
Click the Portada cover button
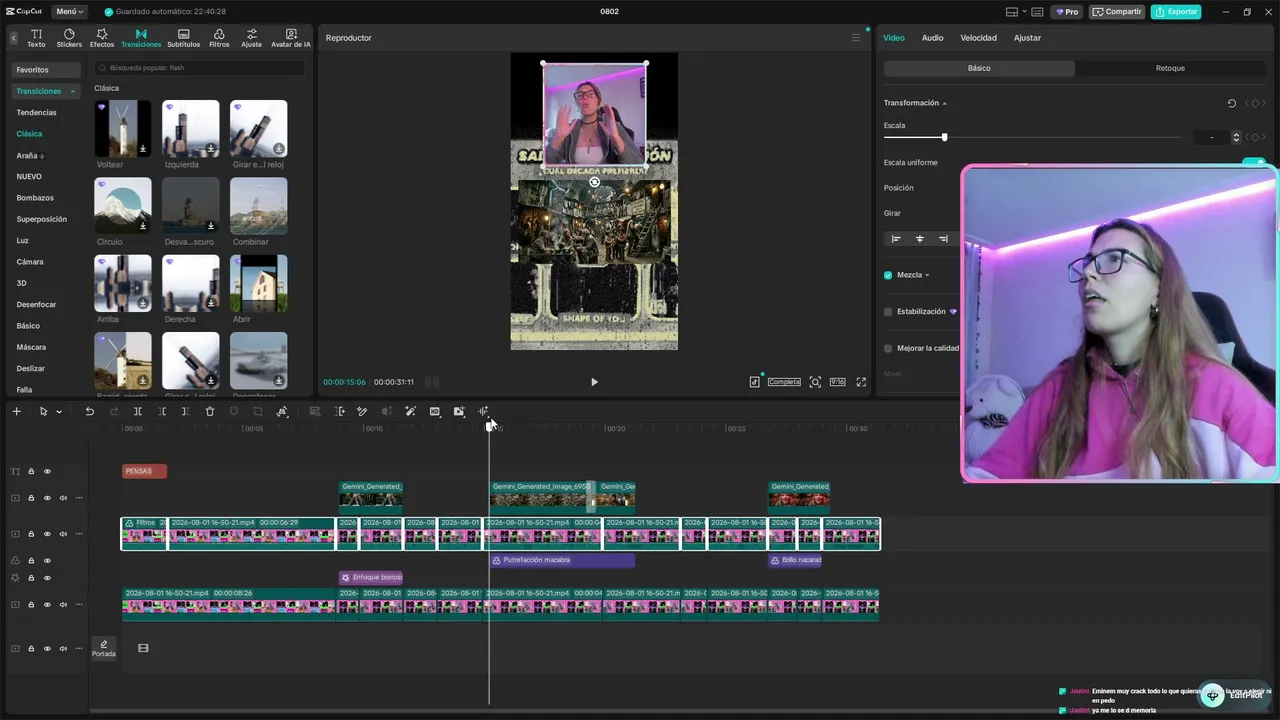[x=104, y=648]
